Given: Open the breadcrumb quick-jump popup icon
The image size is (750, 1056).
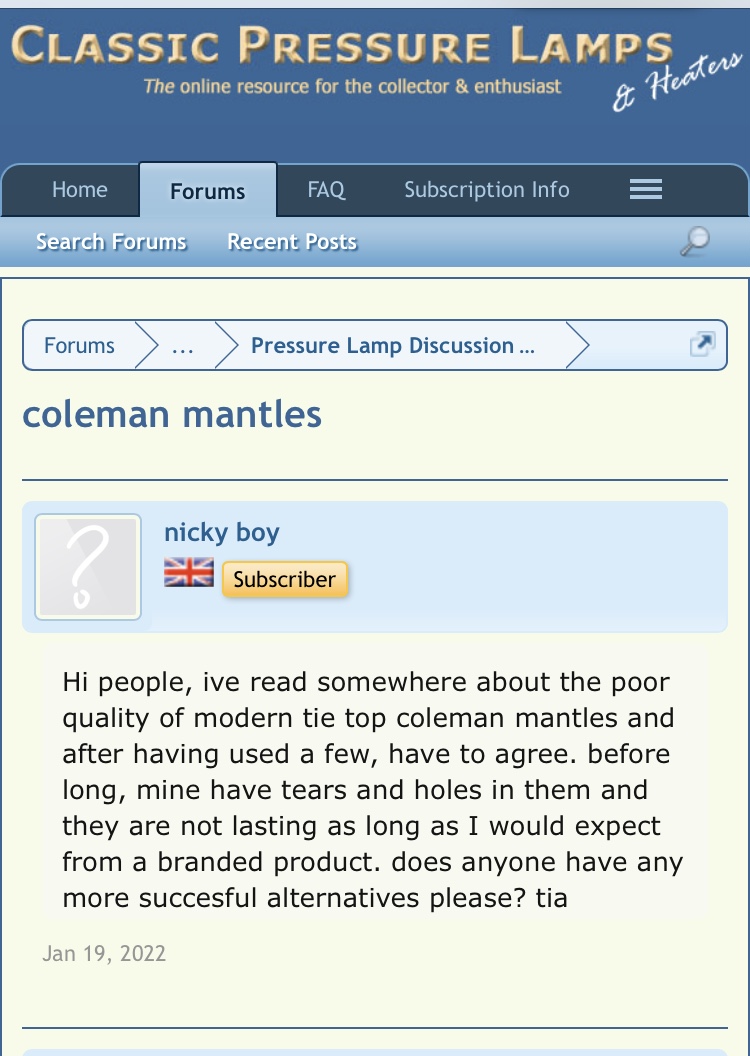Looking at the screenshot, I should point(702,345).
